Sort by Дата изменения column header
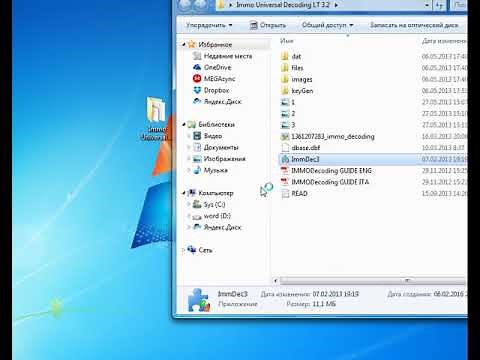 [x=444, y=41]
